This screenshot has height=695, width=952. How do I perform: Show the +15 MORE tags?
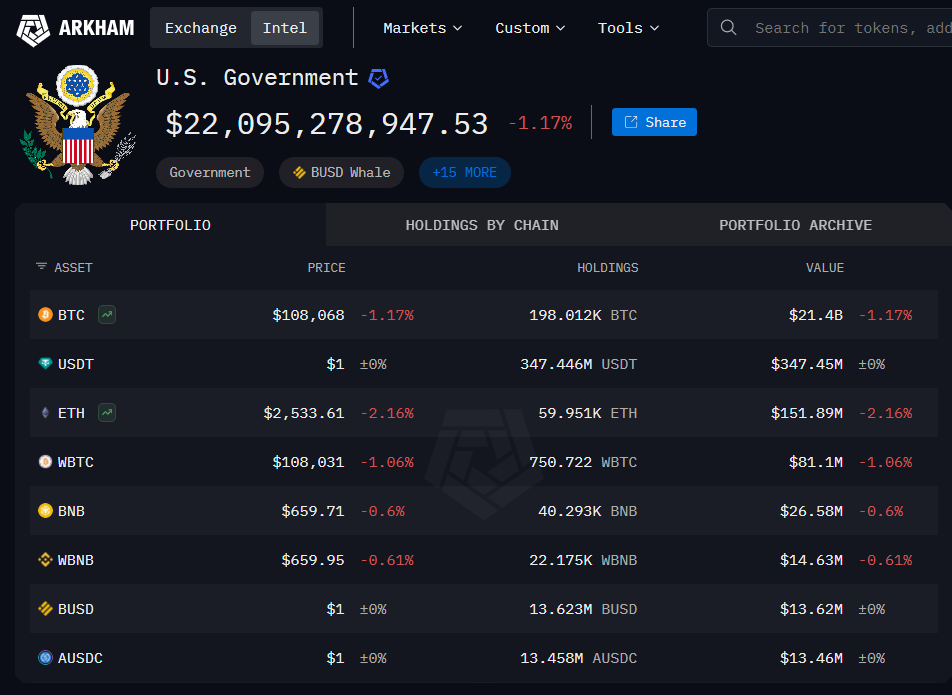click(464, 172)
